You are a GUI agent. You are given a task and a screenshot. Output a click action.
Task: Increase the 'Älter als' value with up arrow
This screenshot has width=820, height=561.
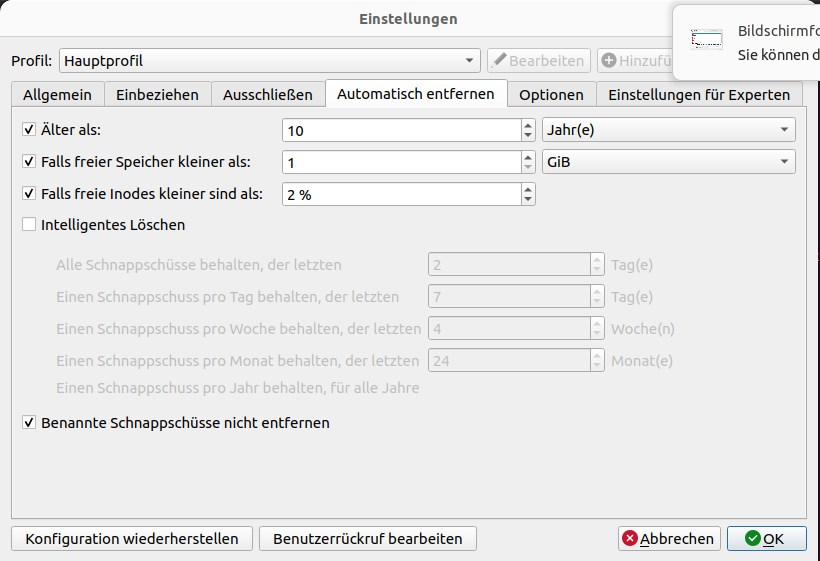528,125
